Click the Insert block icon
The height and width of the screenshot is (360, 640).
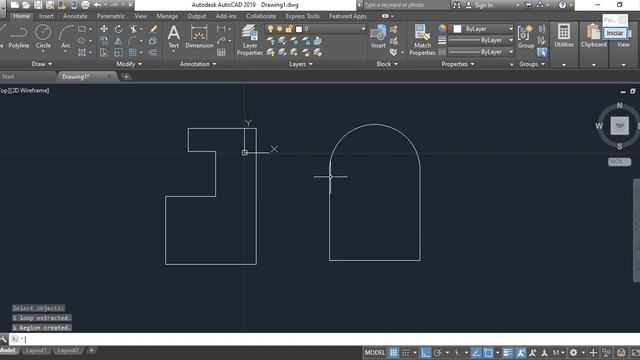[378, 36]
